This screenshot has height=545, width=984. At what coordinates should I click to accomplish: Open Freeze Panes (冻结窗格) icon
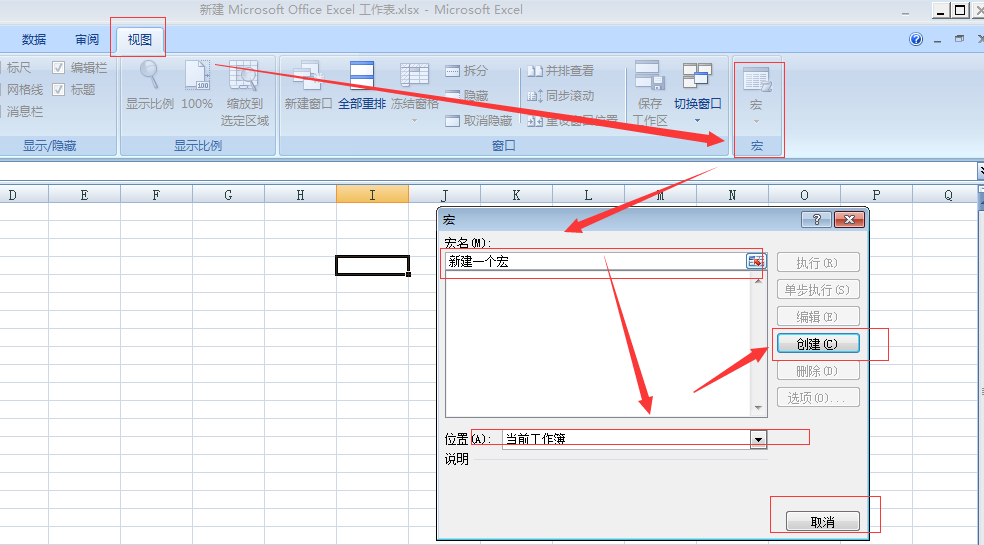pyautogui.click(x=414, y=75)
